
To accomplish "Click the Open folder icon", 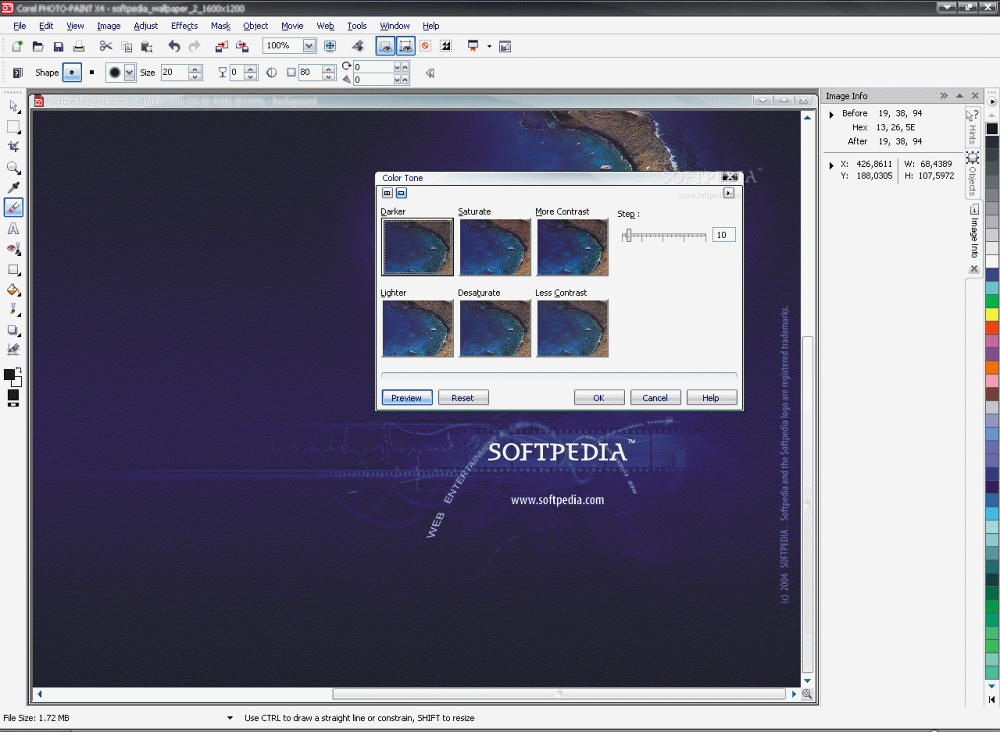I will coord(38,46).
